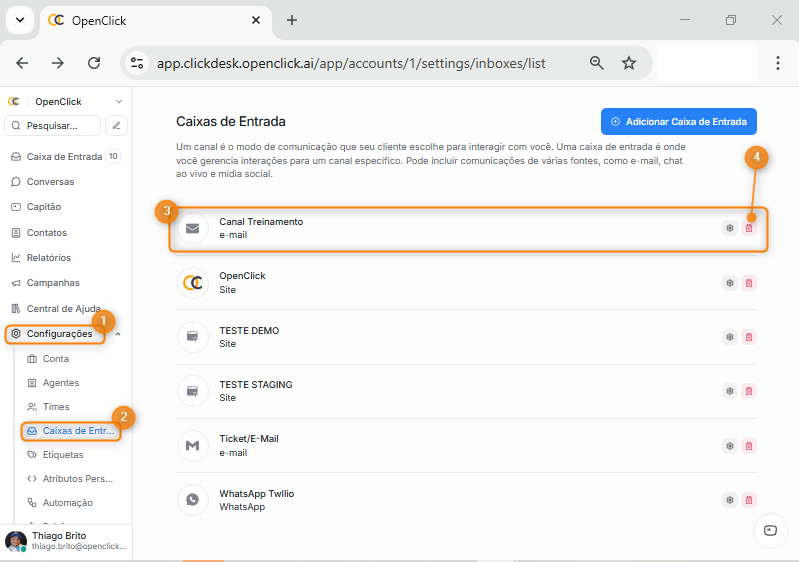Reload the page with the refresh button
The height and width of the screenshot is (562, 799).
click(94, 63)
